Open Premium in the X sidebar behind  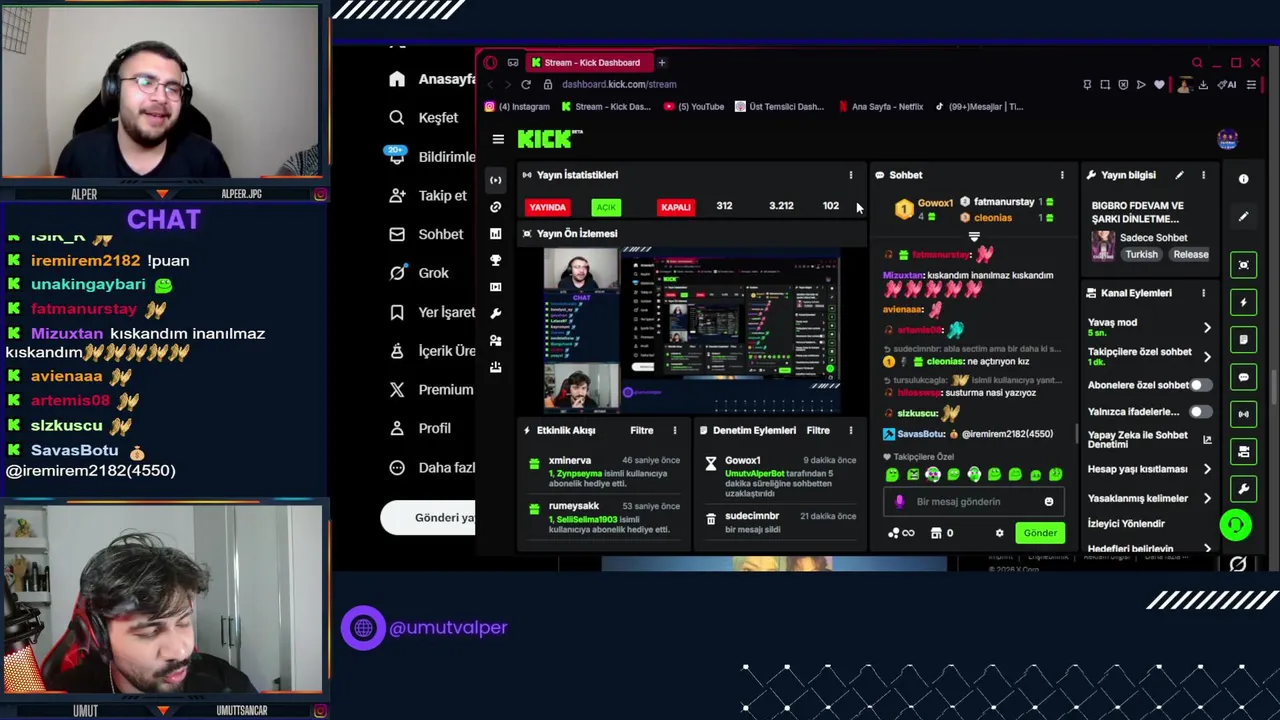(432, 390)
